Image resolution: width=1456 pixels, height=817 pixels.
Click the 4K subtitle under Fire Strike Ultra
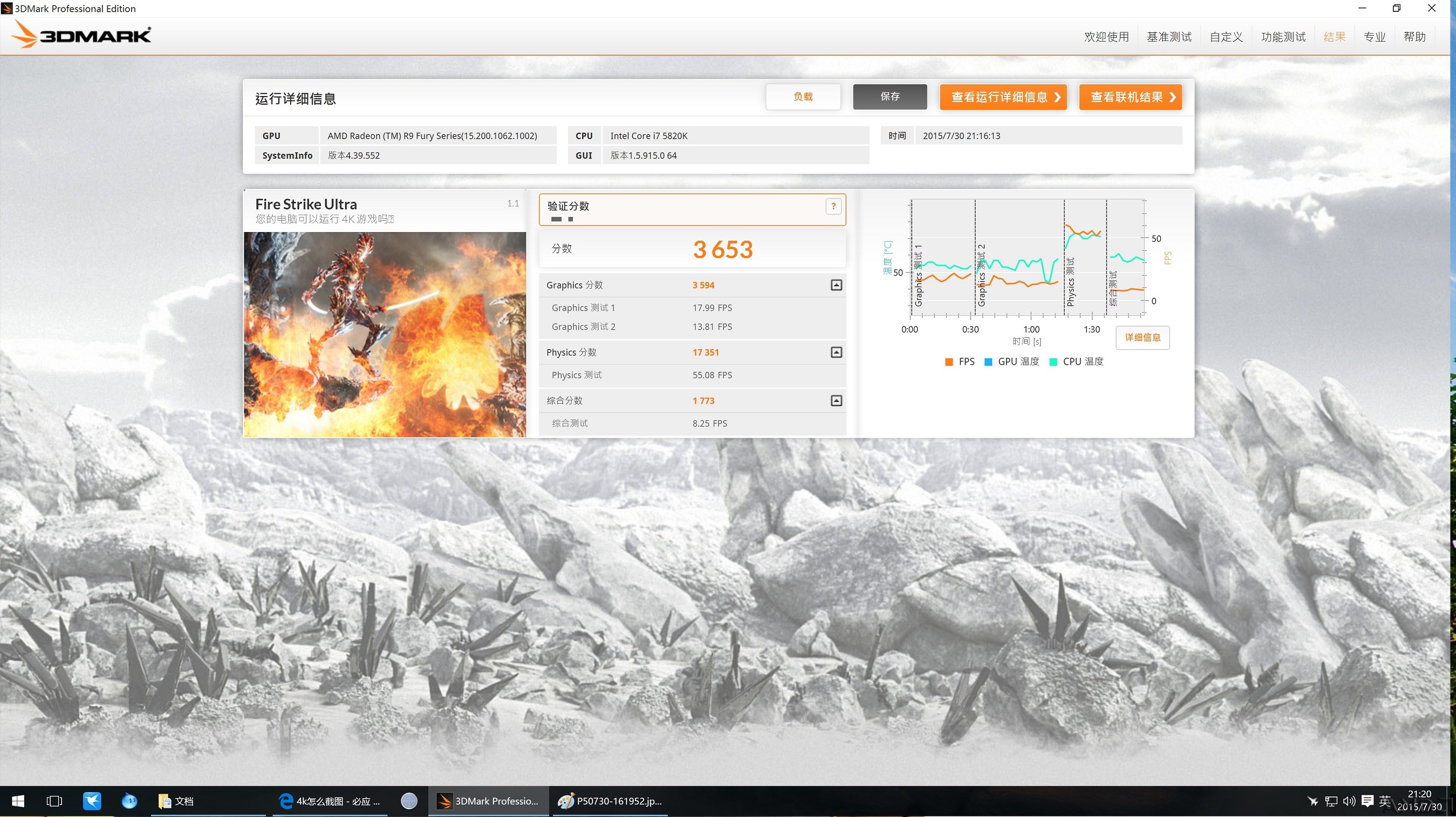[x=324, y=220]
